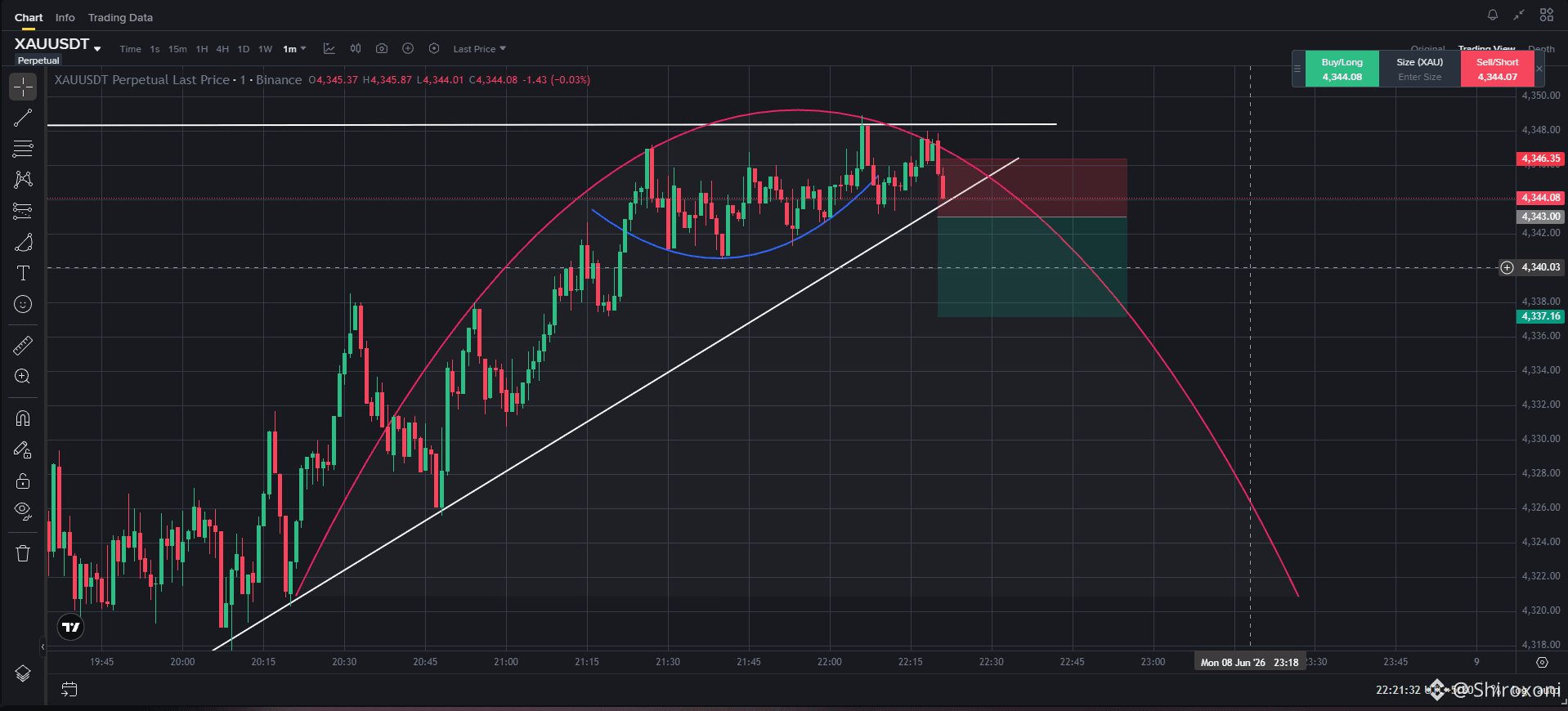Viewport: 1568px width, 711px height.
Task: Select the 1D interval
Action: (x=244, y=49)
